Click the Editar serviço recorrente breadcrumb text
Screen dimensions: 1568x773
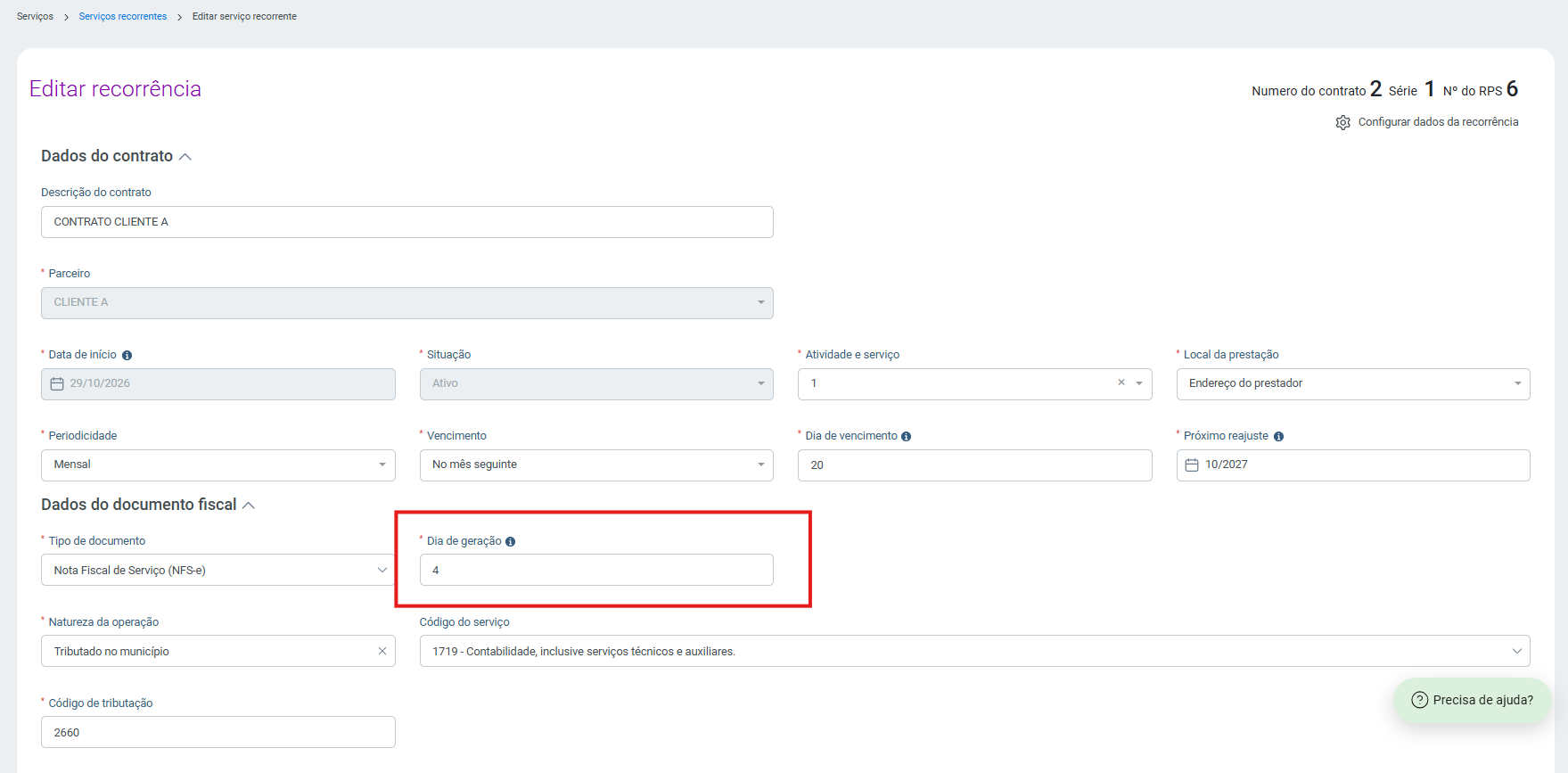(244, 16)
